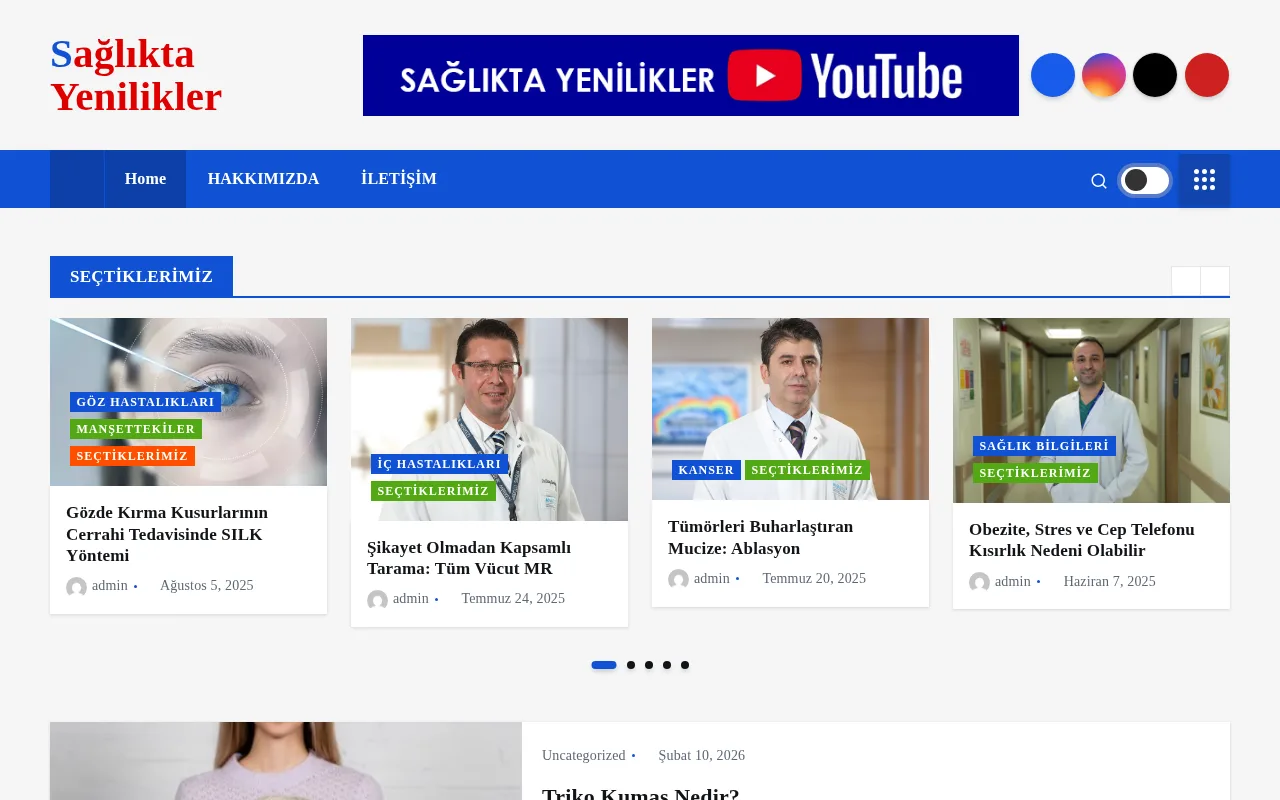Click the active blue carousel indicator
This screenshot has height=800, width=1280.
click(604, 665)
